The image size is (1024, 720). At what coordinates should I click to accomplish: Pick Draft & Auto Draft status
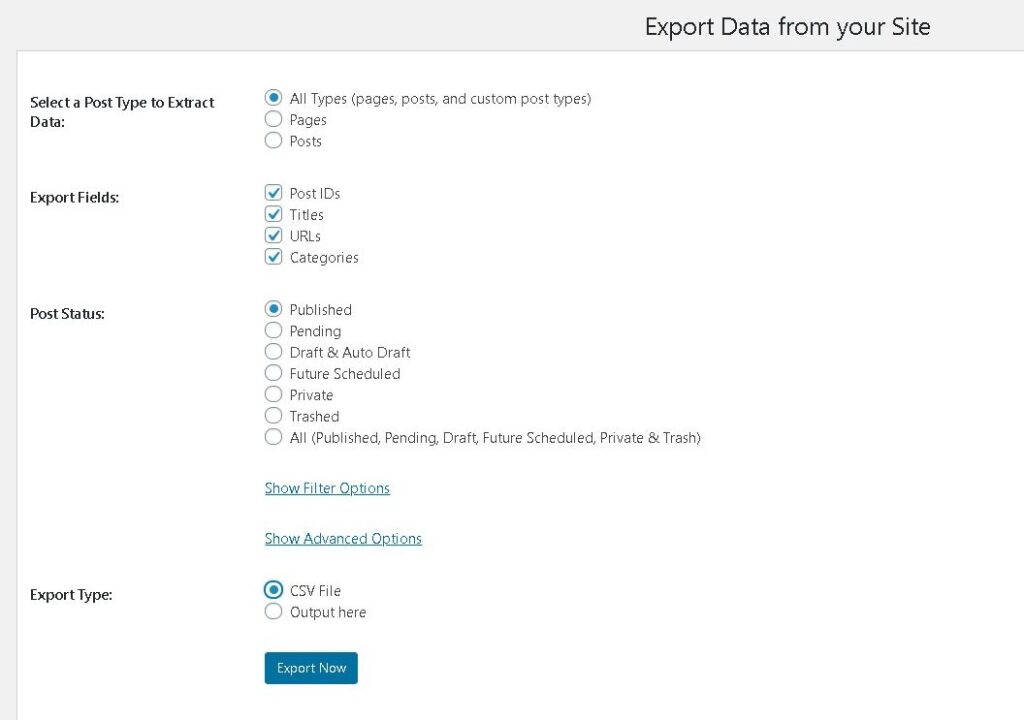coord(273,352)
